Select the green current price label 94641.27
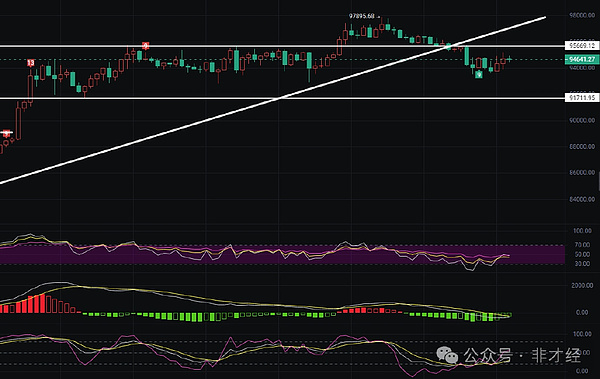 pos(582,59)
